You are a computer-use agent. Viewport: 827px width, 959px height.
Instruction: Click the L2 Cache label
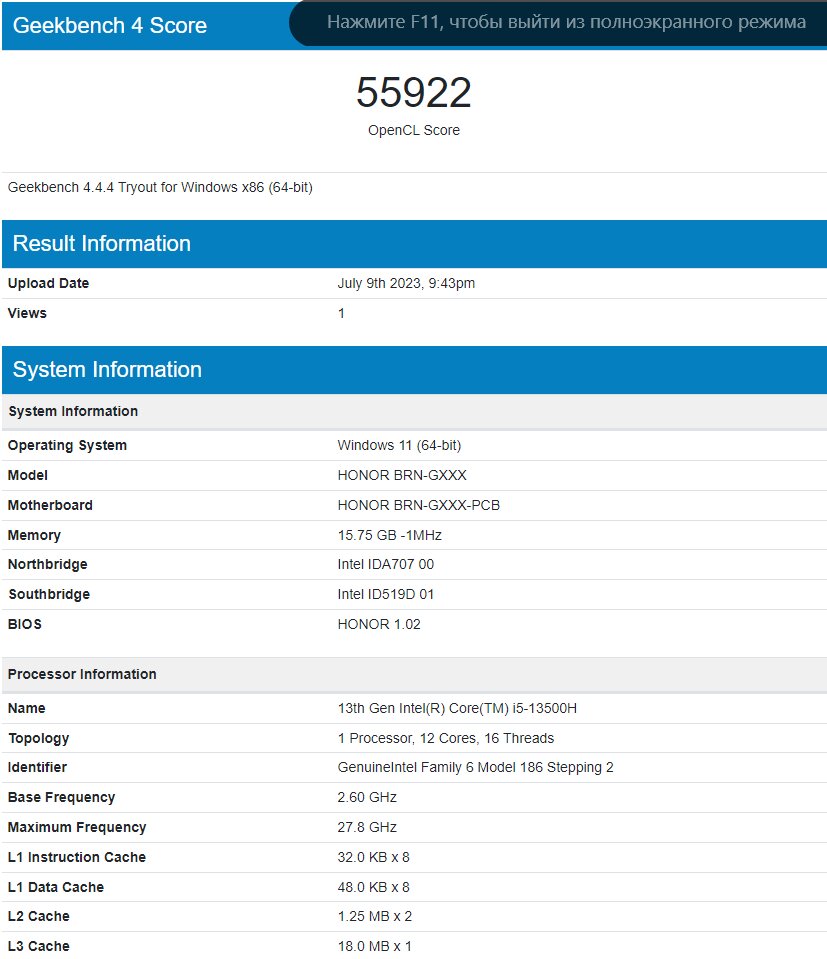[x=39, y=916]
